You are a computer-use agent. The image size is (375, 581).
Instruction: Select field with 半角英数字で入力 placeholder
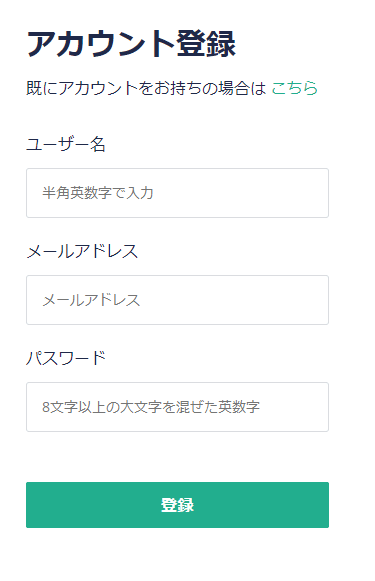(177, 193)
